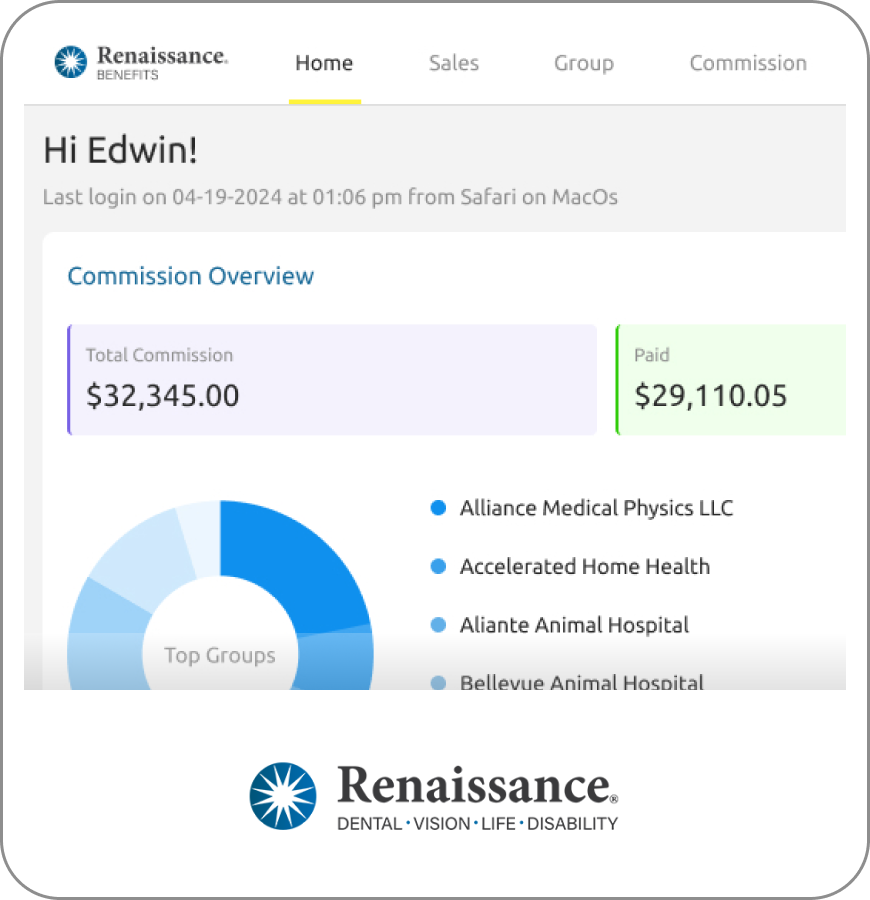Image resolution: width=870 pixels, height=900 pixels.
Task: Go to the Group tab
Action: 584,64
